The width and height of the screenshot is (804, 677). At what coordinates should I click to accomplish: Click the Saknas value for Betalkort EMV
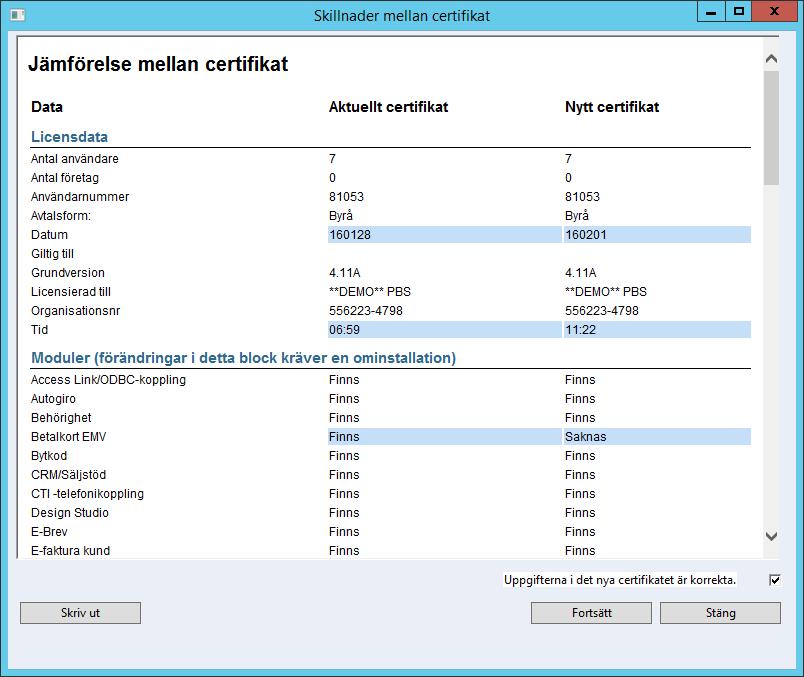[657, 437]
